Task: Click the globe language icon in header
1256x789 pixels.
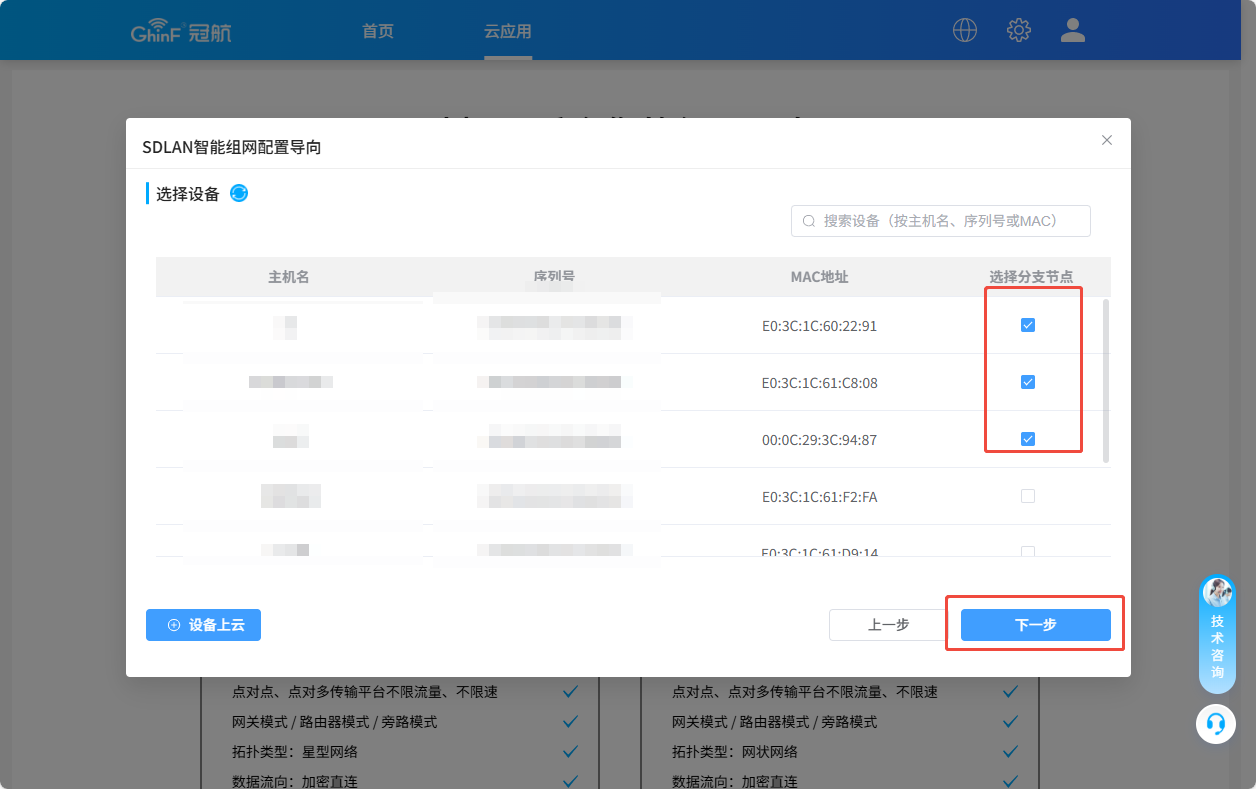Action: [x=965, y=30]
